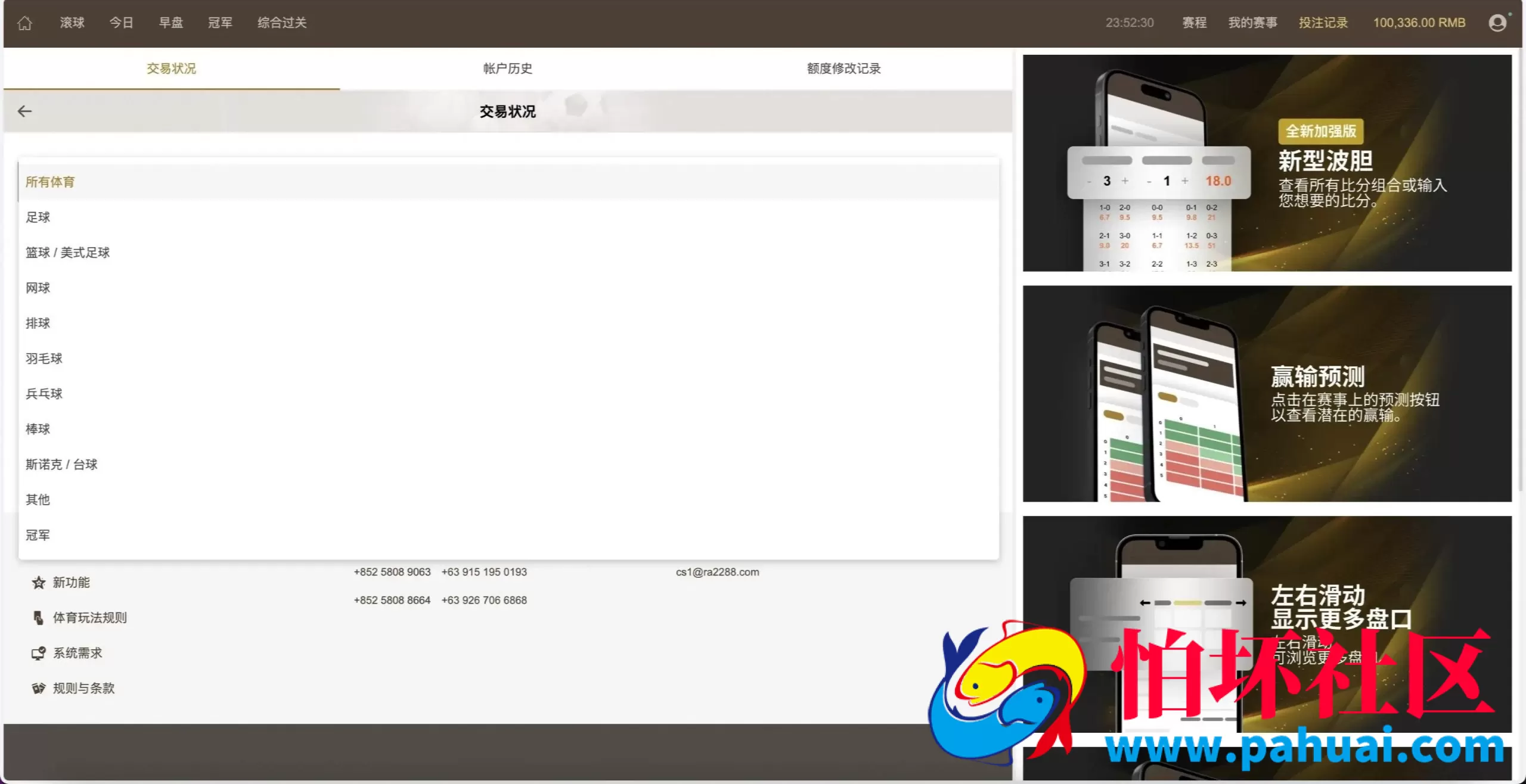Select 棒球 from the dropdown list

508,429
